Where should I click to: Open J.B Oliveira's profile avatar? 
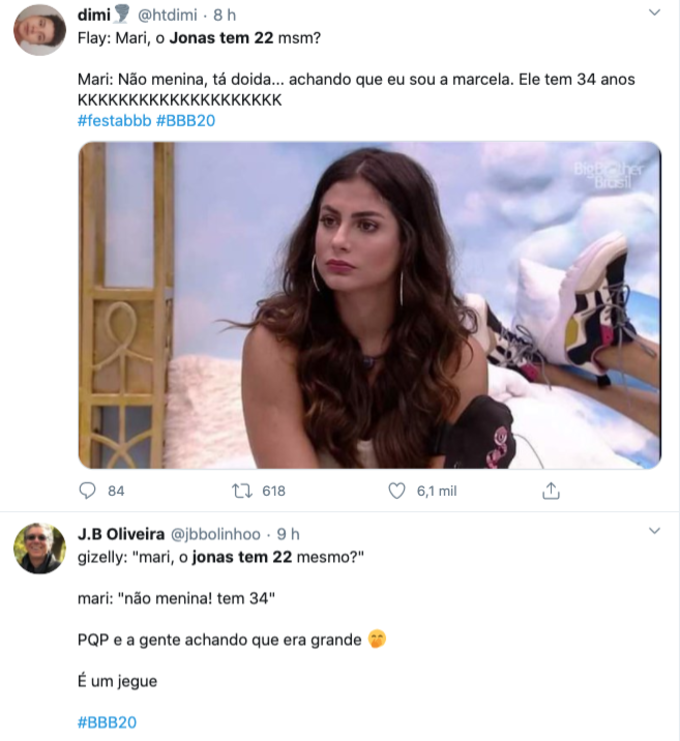[x=40, y=548]
